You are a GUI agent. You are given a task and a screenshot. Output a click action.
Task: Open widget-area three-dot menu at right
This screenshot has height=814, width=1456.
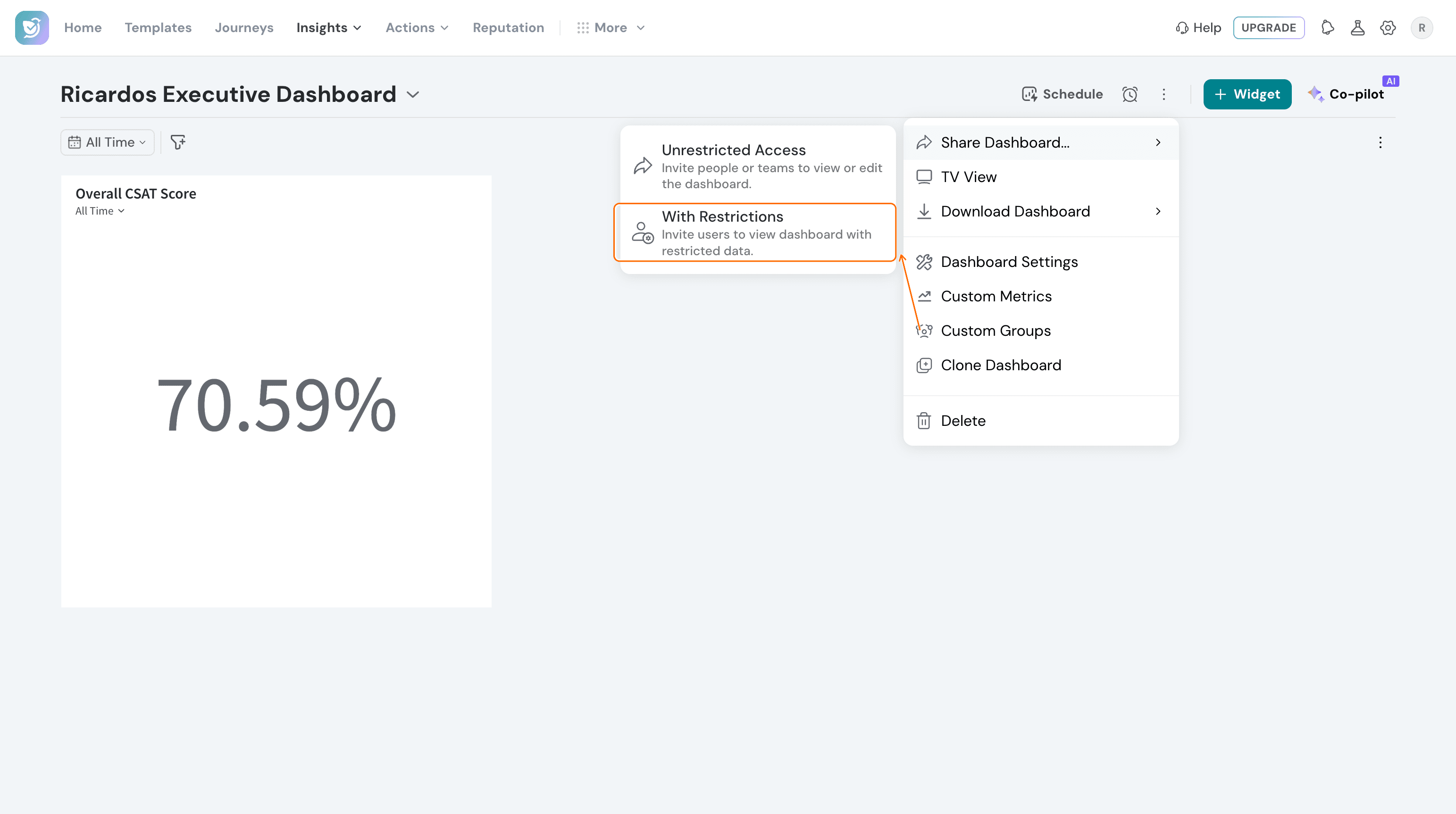pyautogui.click(x=1380, y=142)
